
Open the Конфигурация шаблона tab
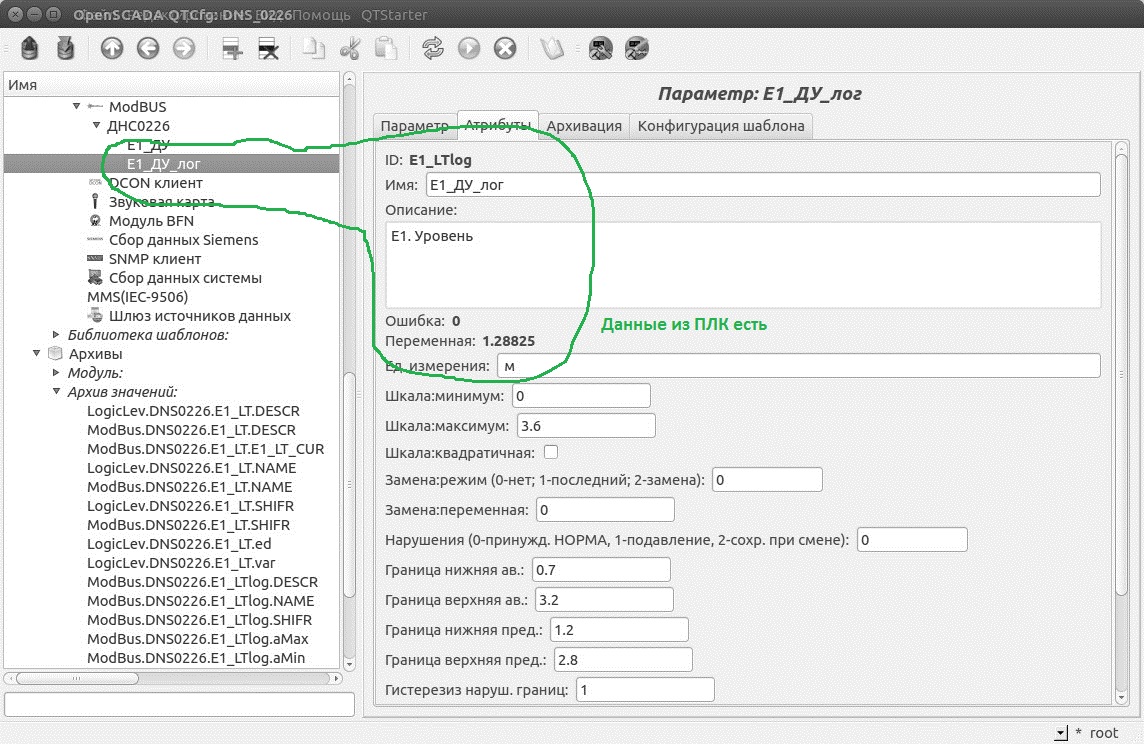point(720,126)
